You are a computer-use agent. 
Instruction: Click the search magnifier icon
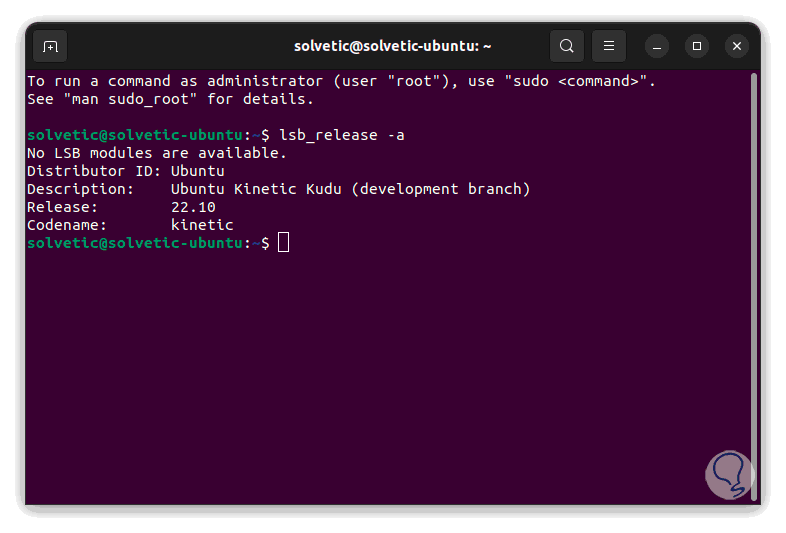[x=567, y=46]
